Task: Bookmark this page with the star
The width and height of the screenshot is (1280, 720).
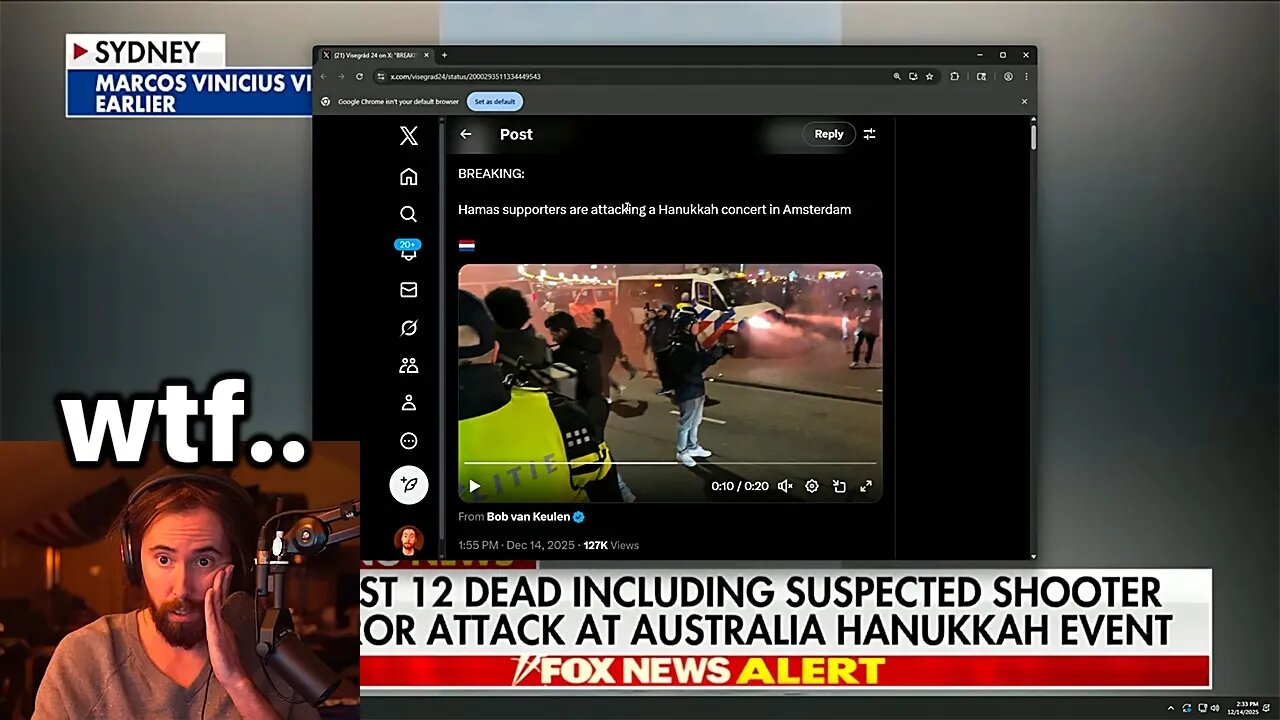Action: [x=929, y=76]
